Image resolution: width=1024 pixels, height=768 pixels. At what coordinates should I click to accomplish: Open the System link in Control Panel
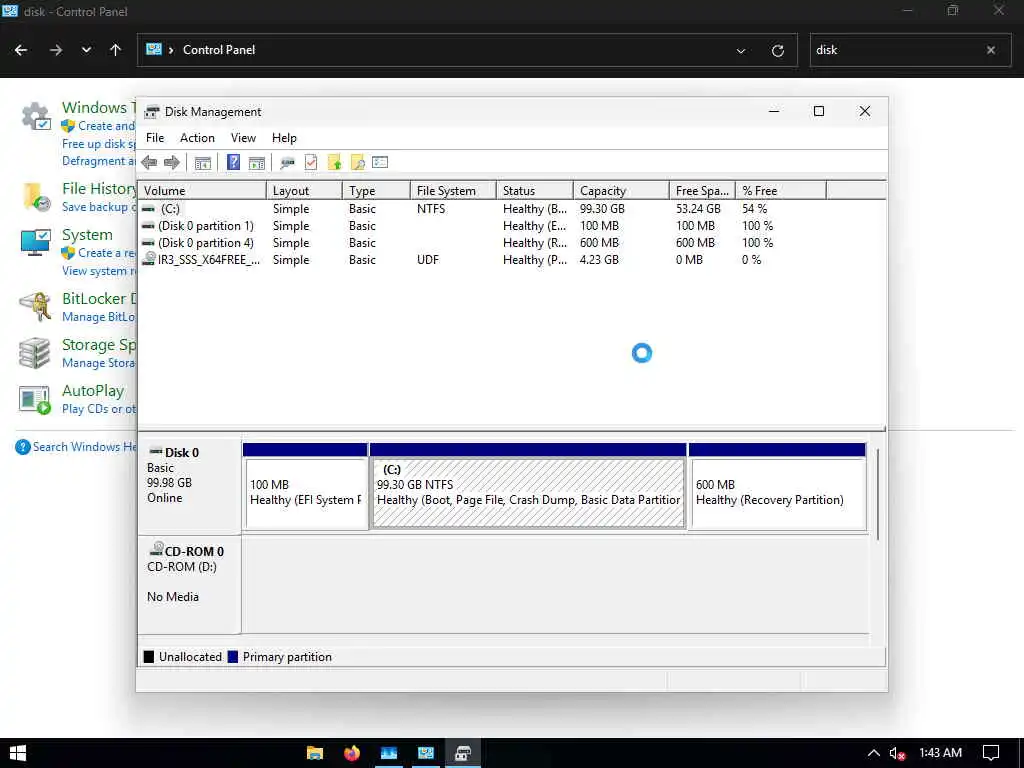[87, 234]
